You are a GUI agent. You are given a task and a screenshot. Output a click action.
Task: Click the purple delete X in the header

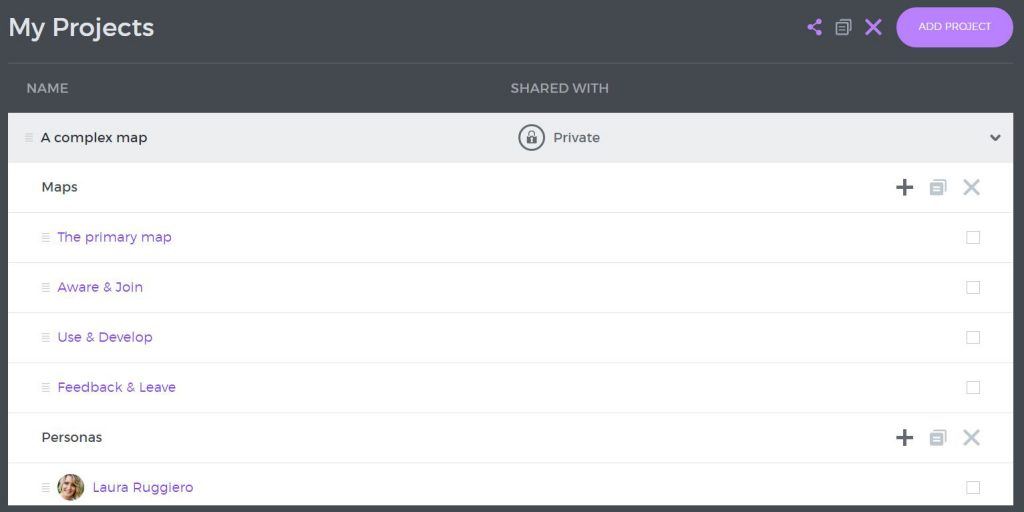[873, 27]
